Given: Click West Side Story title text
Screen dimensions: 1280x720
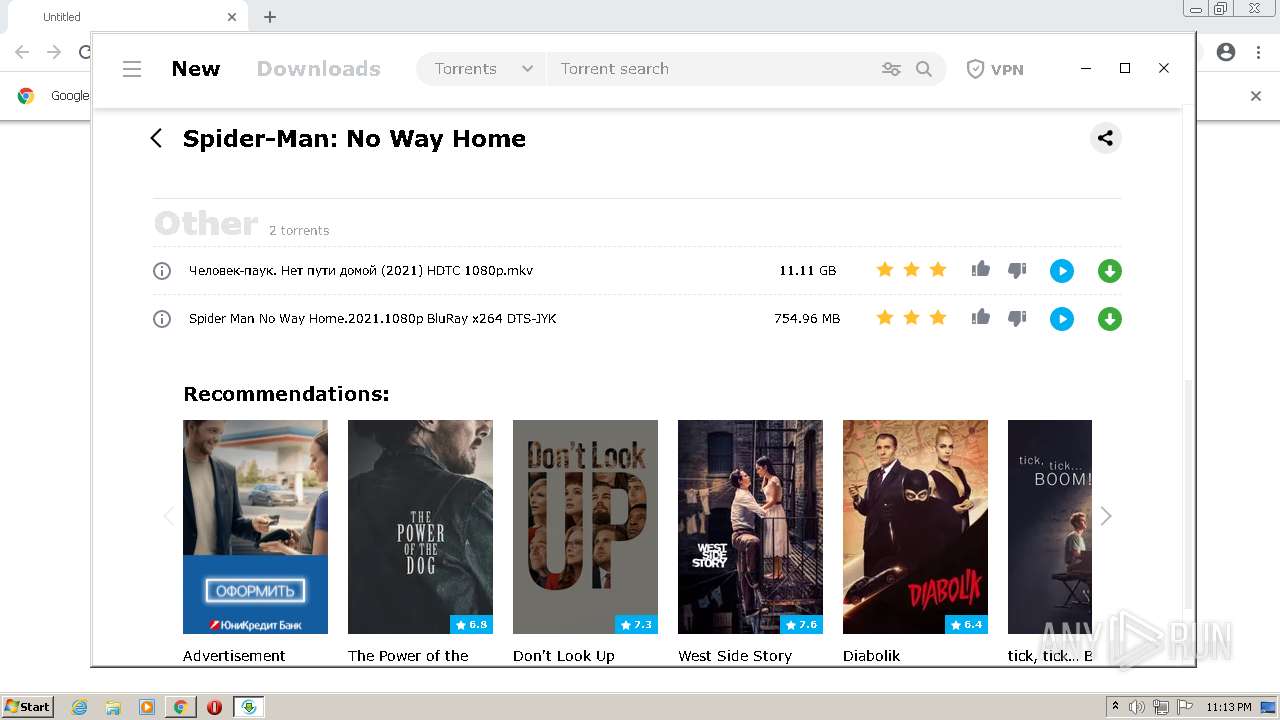Looking at the screenshot, I should pyautogui.click(x=735, y=656).
